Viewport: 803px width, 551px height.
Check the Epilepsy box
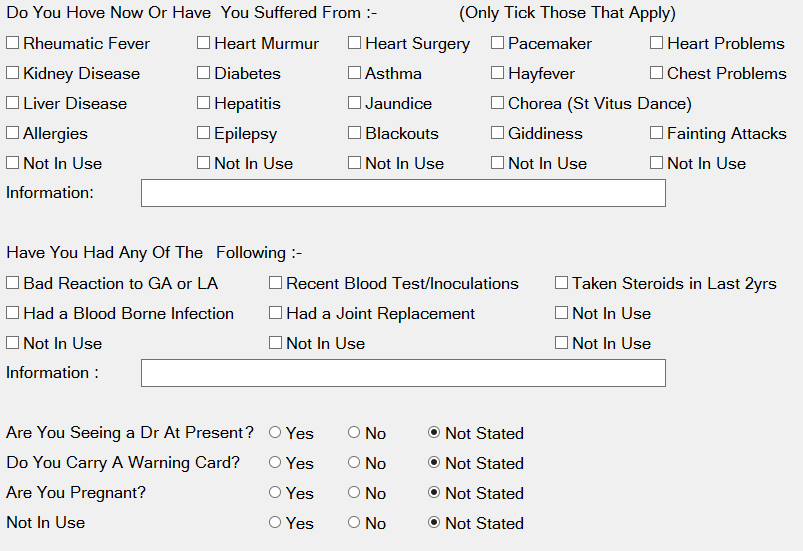coord(204,133)
